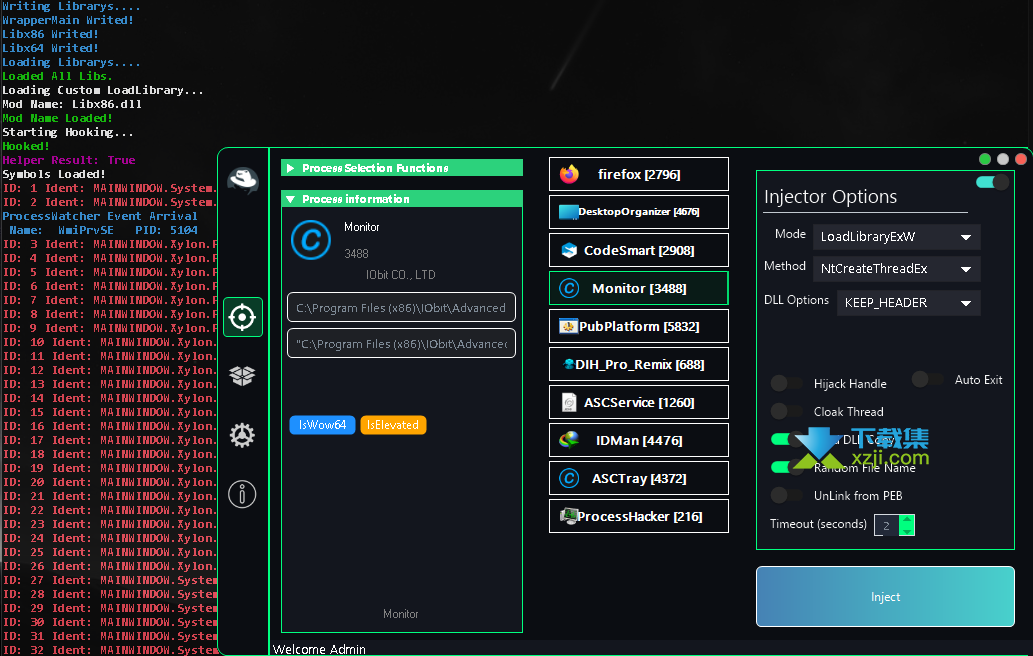Click console line 'Helper Result: True'
Image resolution: width=1033 pixels, height=656 pixels.
(x=69, y=160)
